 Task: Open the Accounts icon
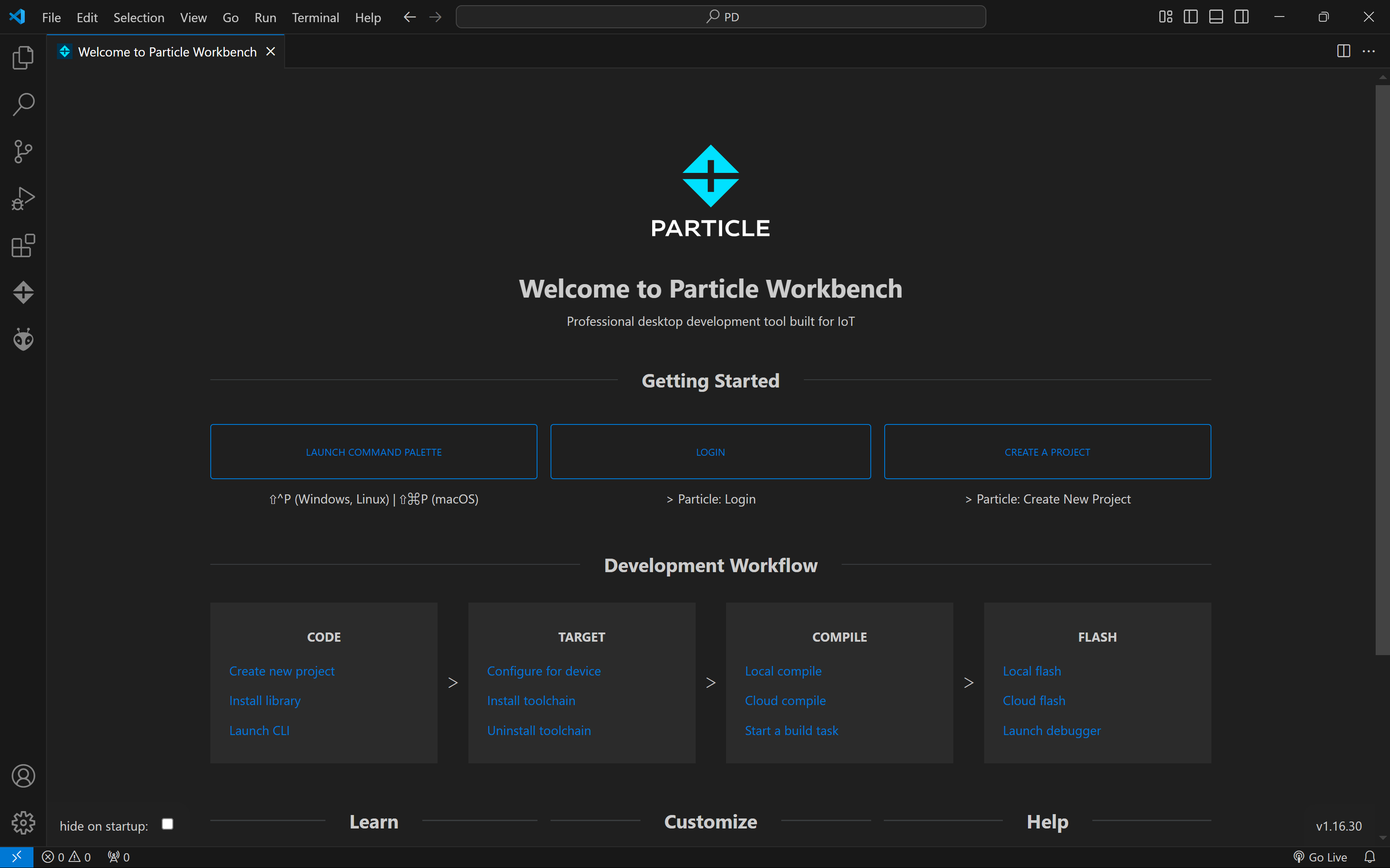point(23,776)
